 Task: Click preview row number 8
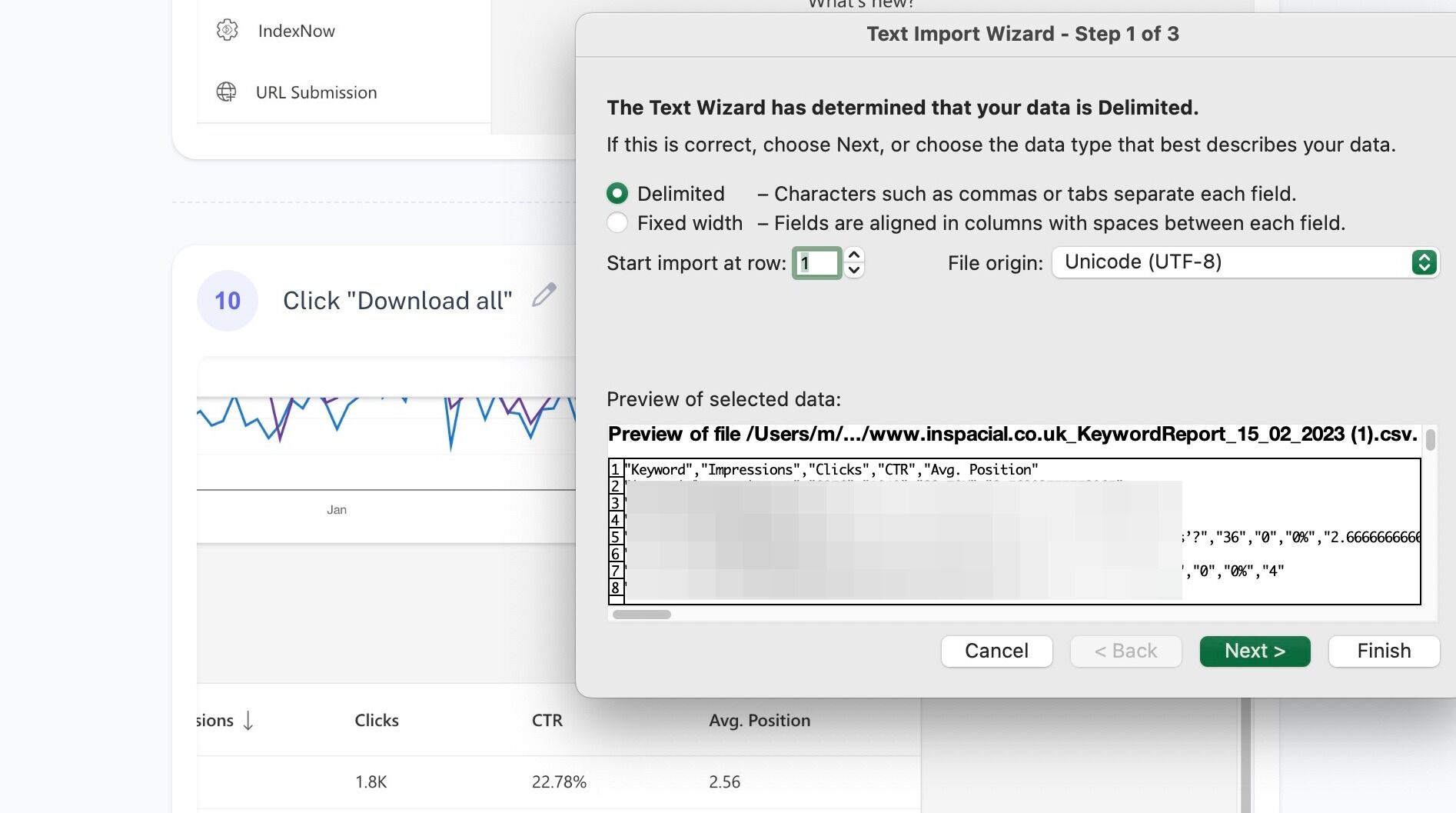click(x=615, y=588)
